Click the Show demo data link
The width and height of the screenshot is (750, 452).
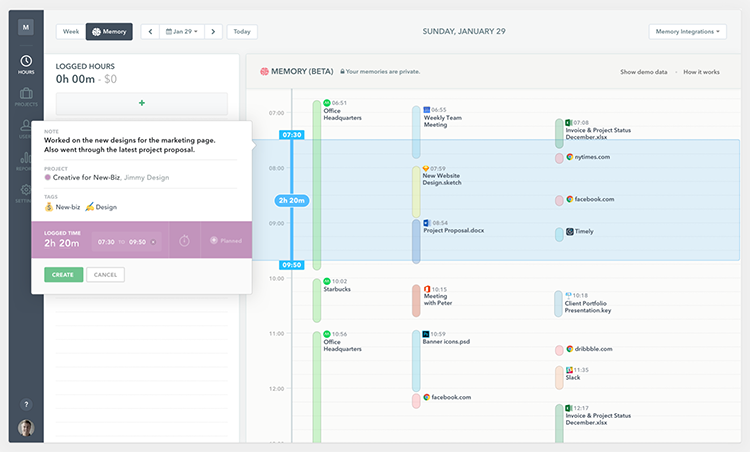tap(643, 72)
